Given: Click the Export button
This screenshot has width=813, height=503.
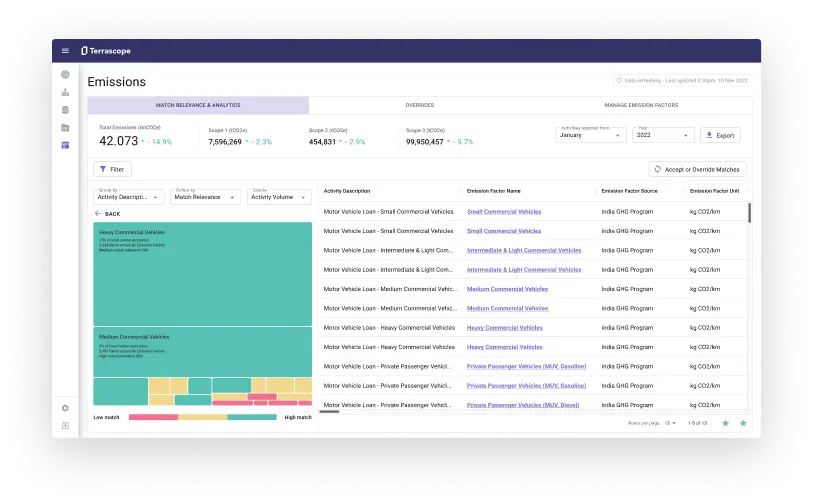Looking at the screenshot, I should click(x=720, y=135).
